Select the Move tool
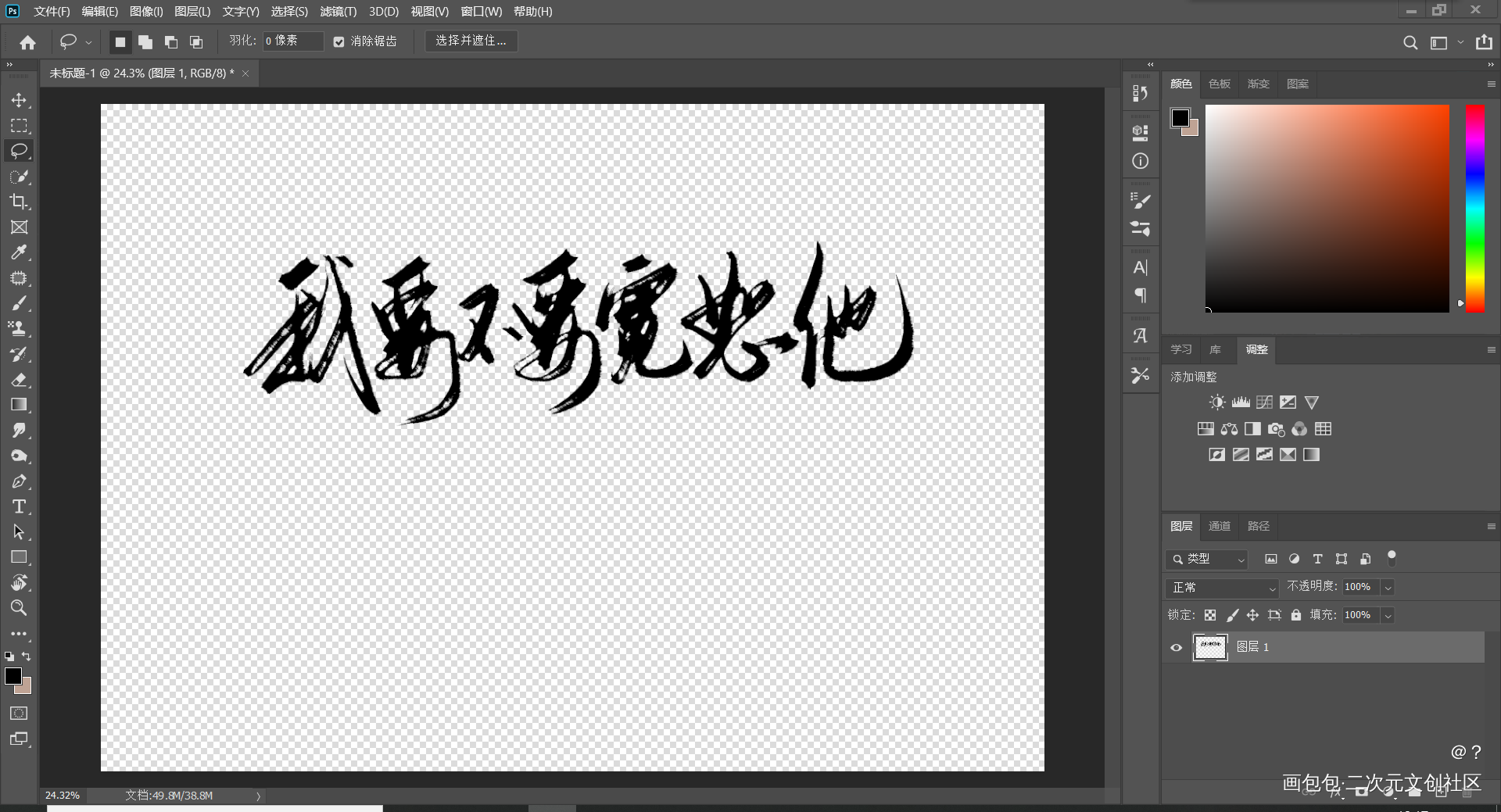 point(19,100)
